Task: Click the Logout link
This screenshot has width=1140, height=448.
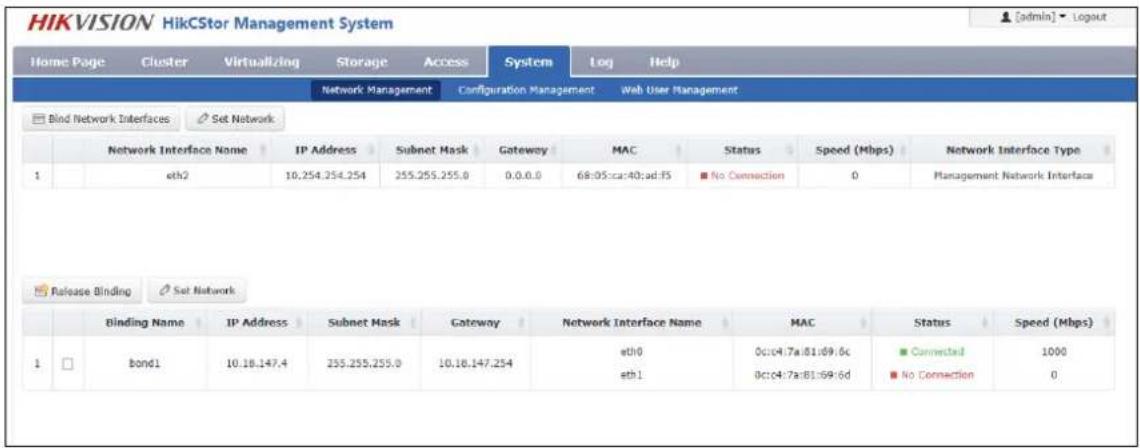Action: click(x=1088, y=17)
